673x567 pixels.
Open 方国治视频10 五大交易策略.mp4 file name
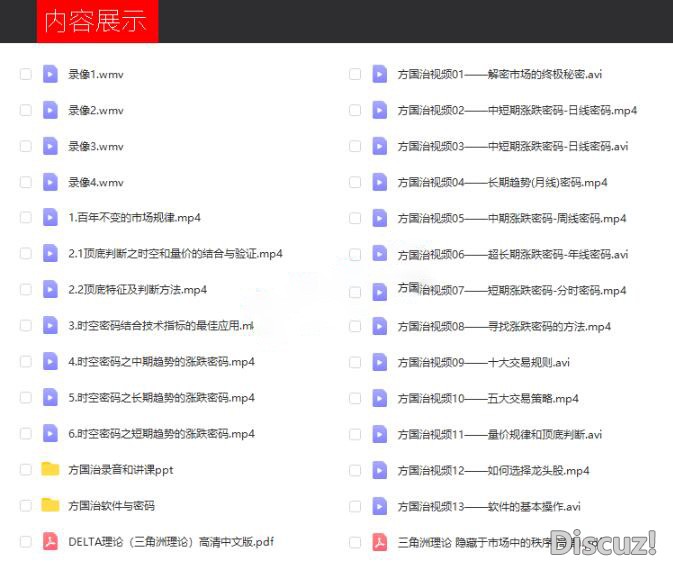click(488, 399)
